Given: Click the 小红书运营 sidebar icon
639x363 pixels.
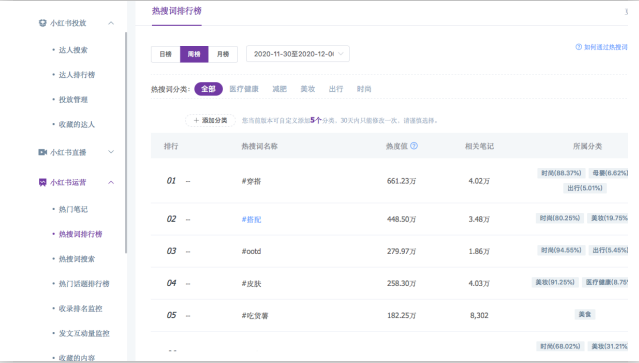Looking at the screenshot, I should point(42,182).
